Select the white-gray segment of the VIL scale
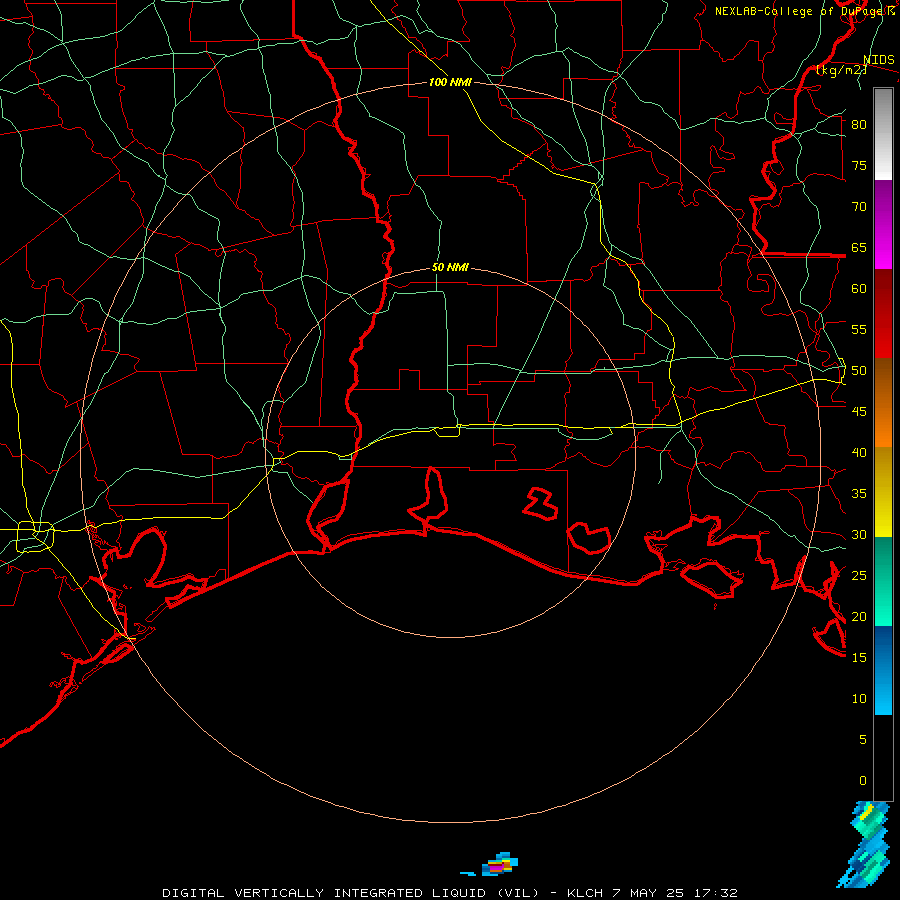 click(x=883, y=134)
